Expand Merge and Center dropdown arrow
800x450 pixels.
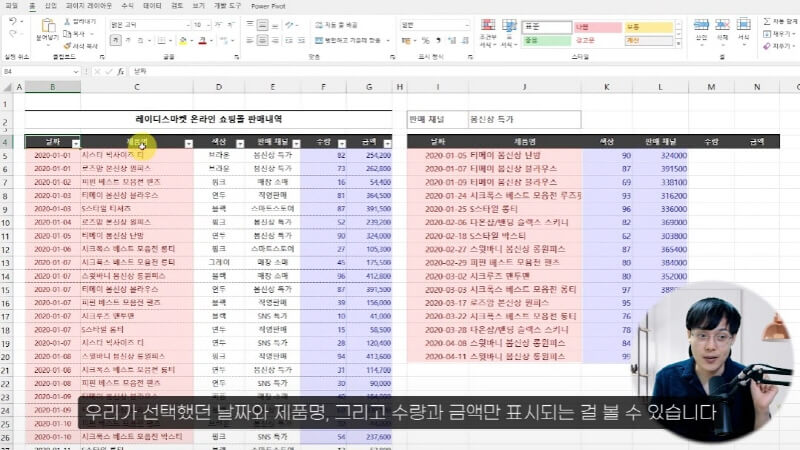[x=388, y=40]
